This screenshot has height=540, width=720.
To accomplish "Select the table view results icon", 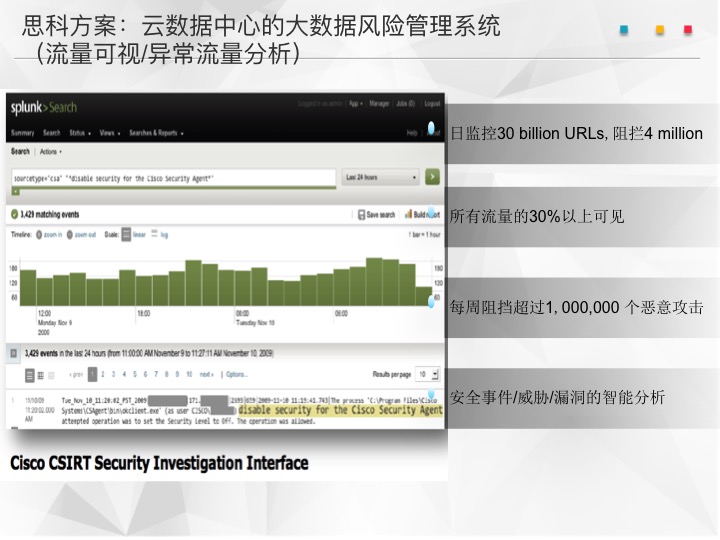I will [40, 376].
